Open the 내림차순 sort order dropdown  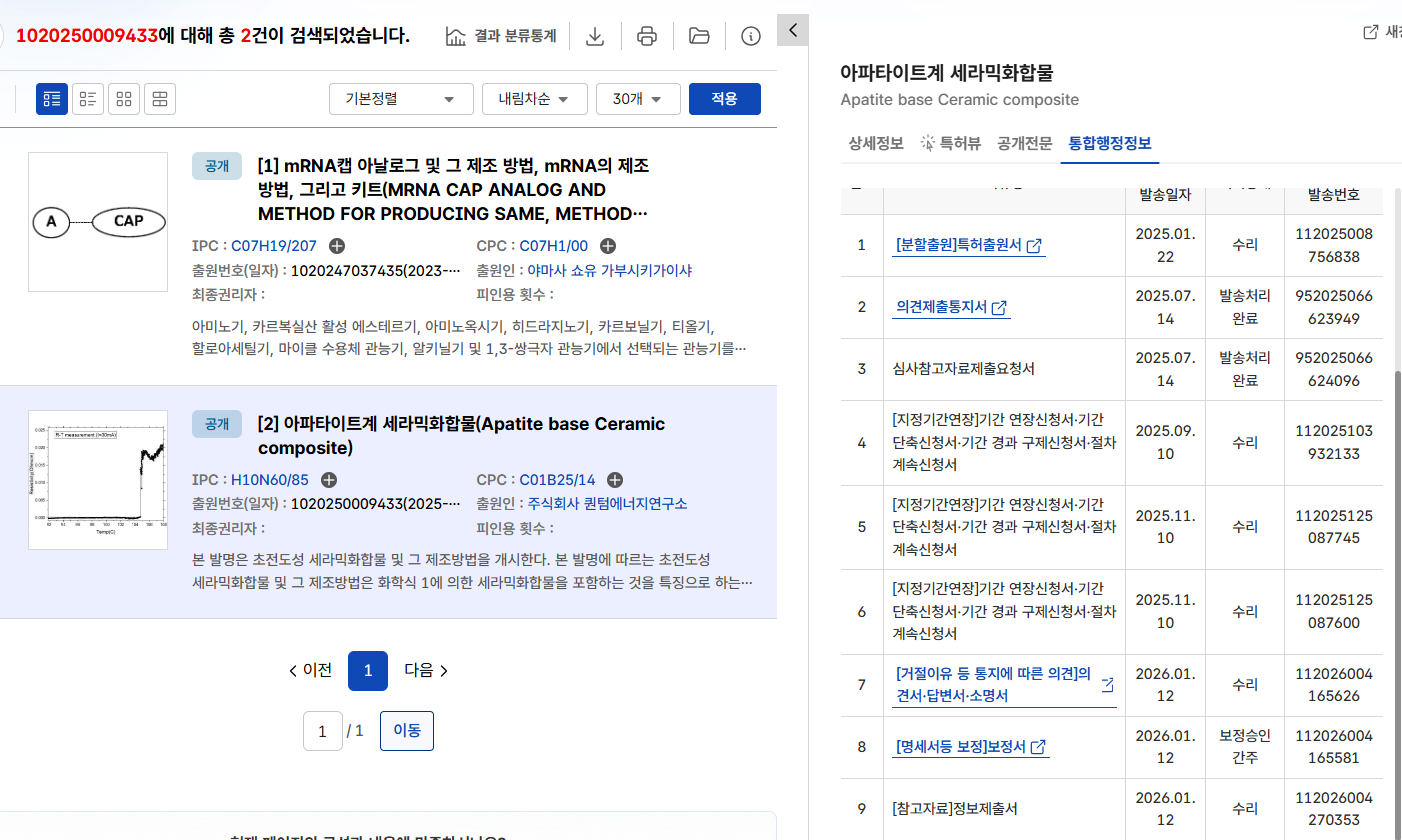[535, 98]
